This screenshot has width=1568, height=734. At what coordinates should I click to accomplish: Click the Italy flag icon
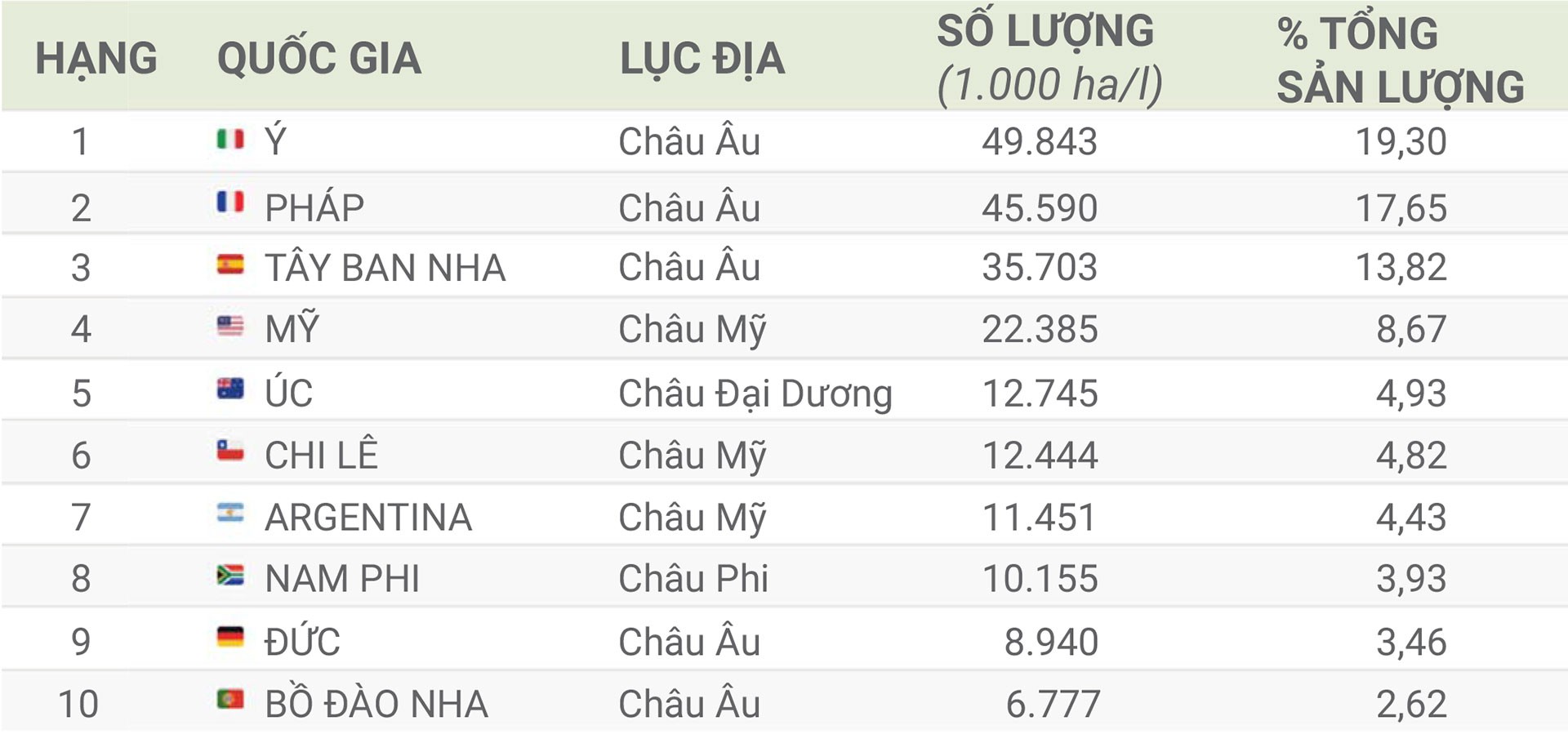click(x=230, y=140)
